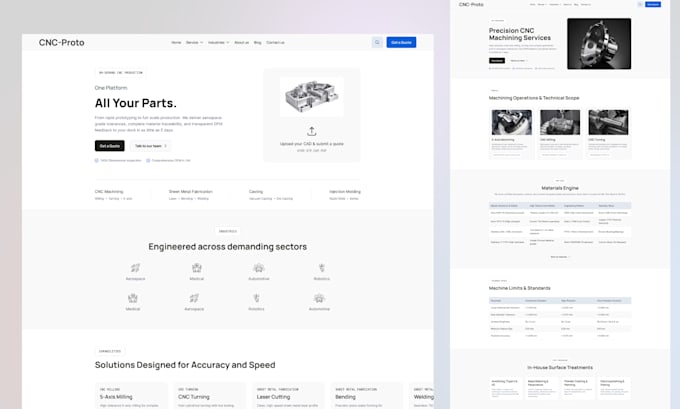Click the 'Engineered across demanding sectors' heading

pos(228,247)
